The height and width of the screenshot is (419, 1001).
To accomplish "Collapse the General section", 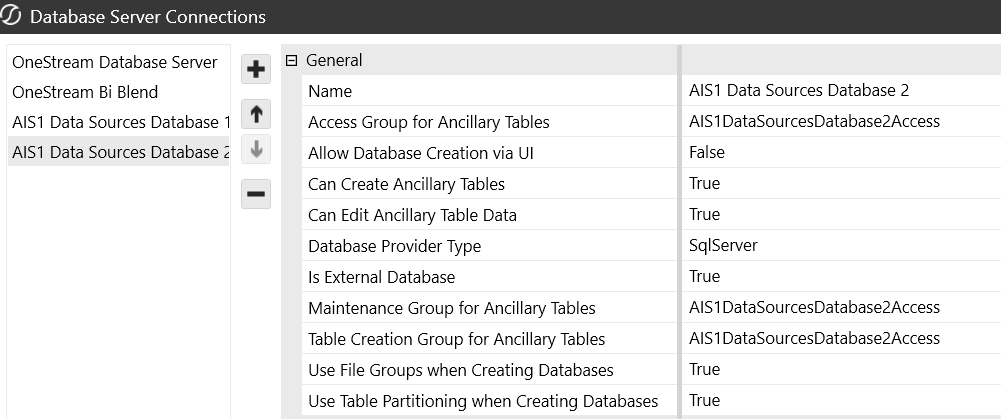I will [292, 61].
